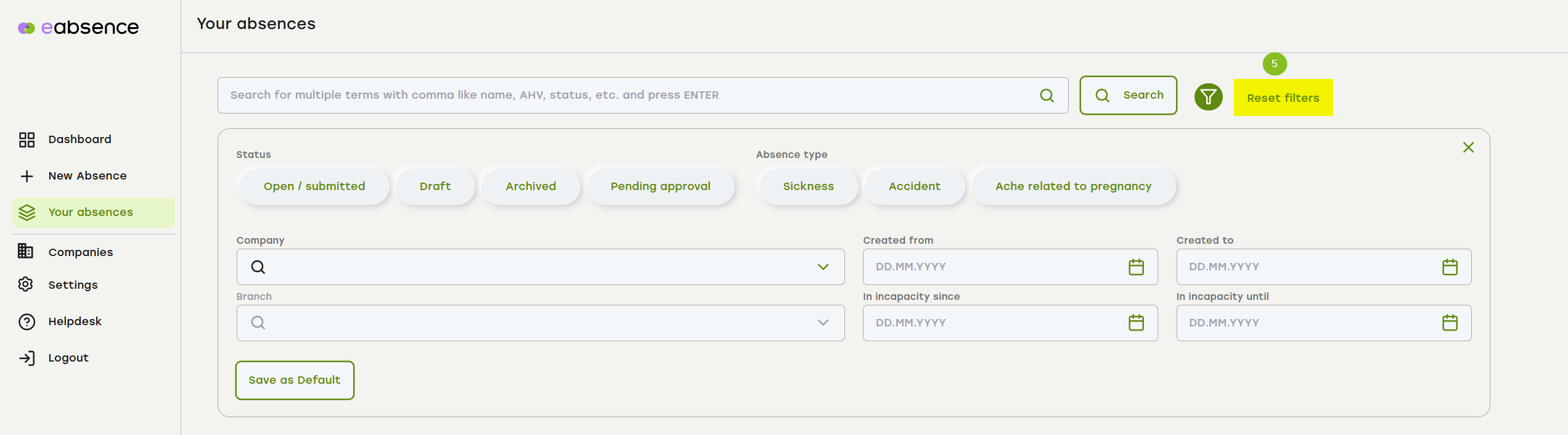This screenshot has height=435, width=1568.
Task: Open In incapacity since calendar picker
Action: coord(1136,323)
